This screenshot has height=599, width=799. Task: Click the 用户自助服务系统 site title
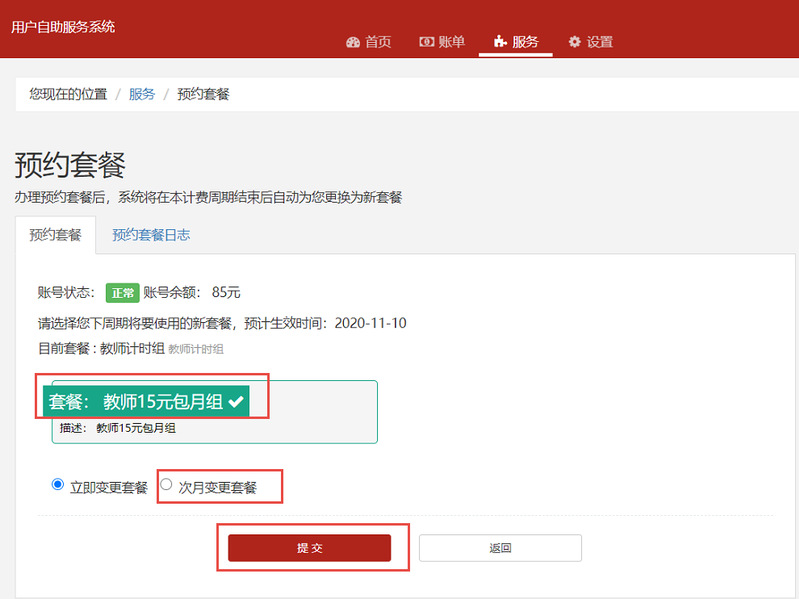(x=63, y=27)
